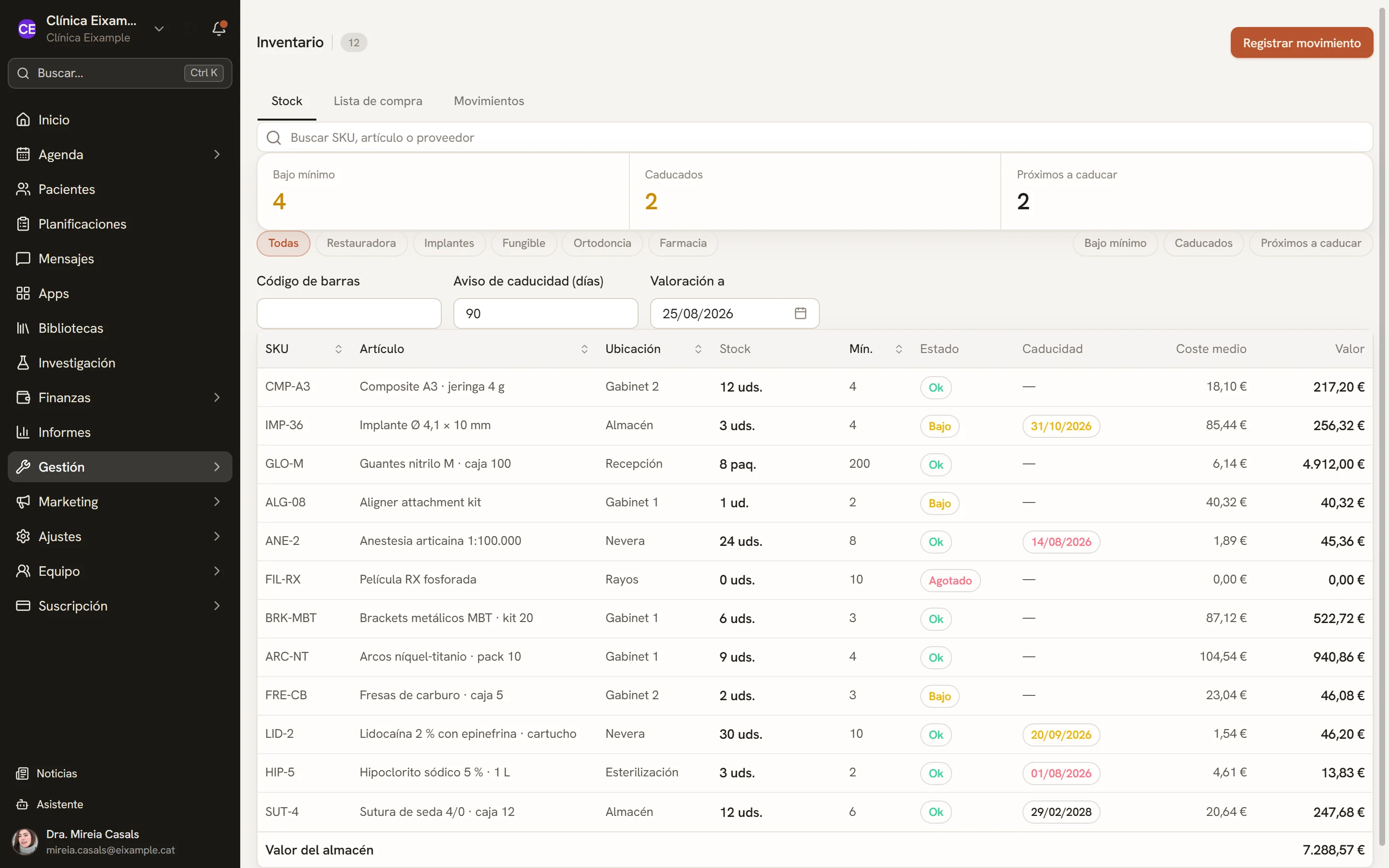
Task: Expand the Agenda submenu
Action: (x=217, y=154)
